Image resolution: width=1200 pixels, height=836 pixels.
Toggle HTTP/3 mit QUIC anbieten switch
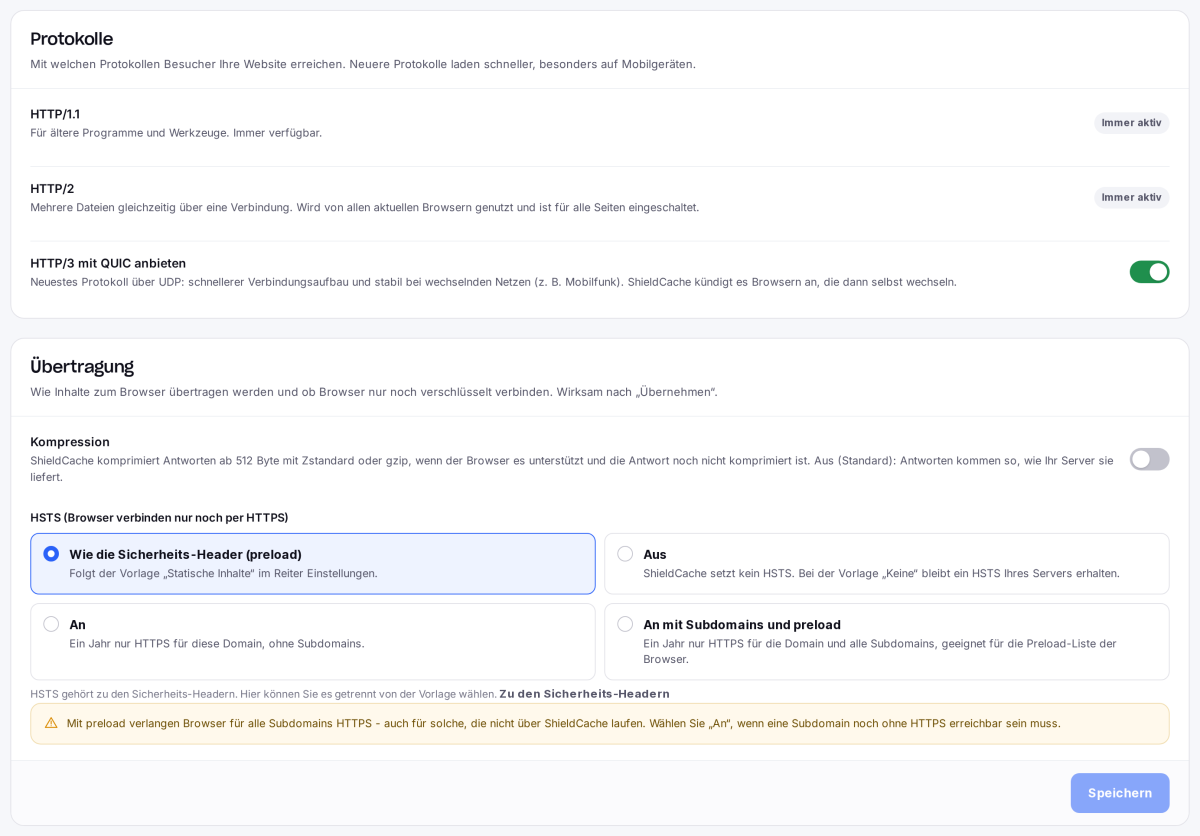[1149, 272]
